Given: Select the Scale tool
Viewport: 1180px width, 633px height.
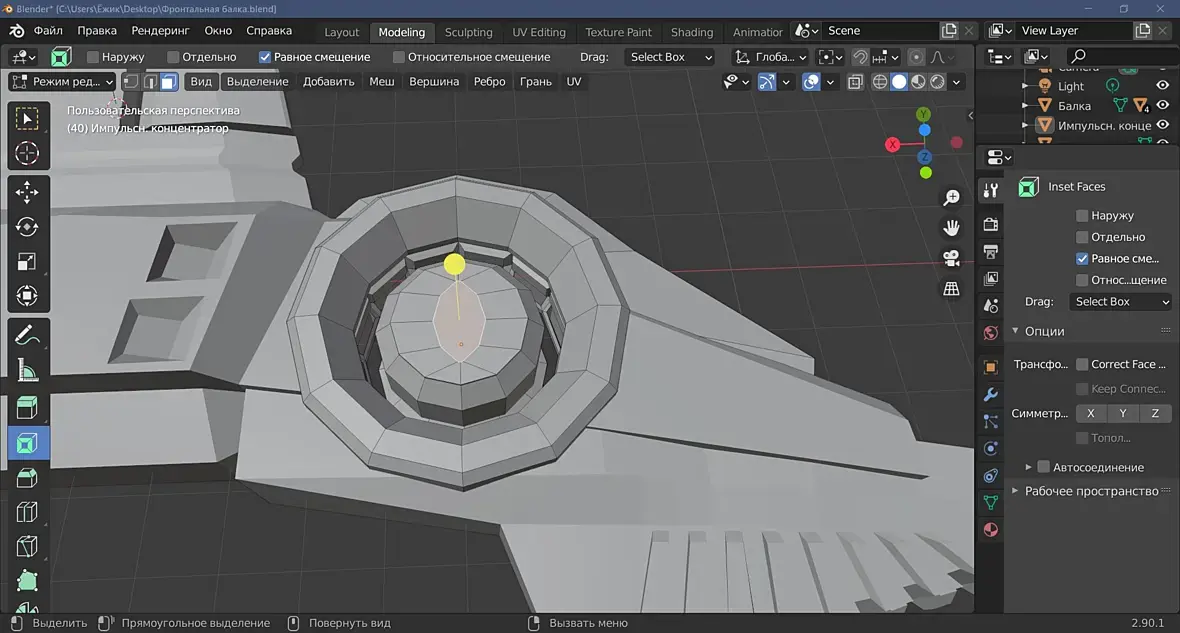Looking at the screenshot, I should coord(27,262).
